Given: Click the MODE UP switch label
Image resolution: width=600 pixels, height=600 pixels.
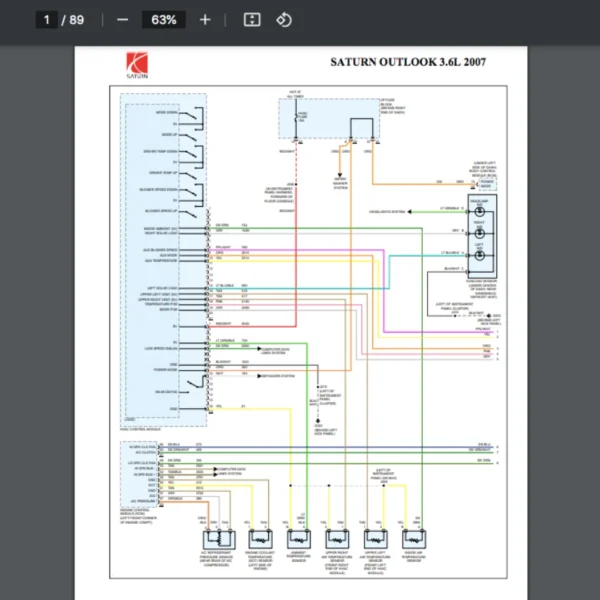Looking at the screenshot, I should click(x=170, y=135).
